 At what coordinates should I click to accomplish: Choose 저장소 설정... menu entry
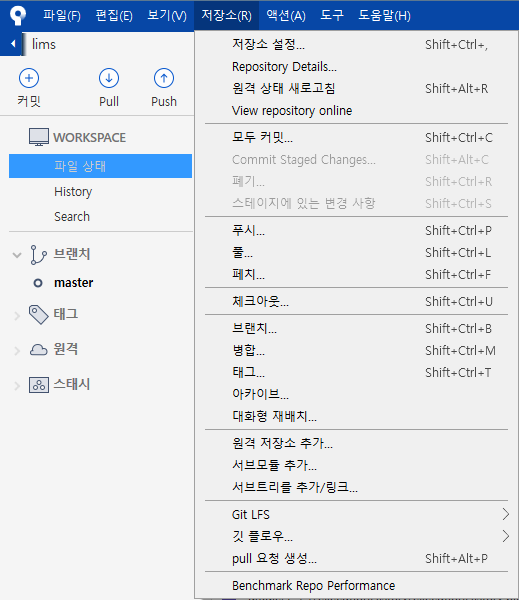point(356,44)
